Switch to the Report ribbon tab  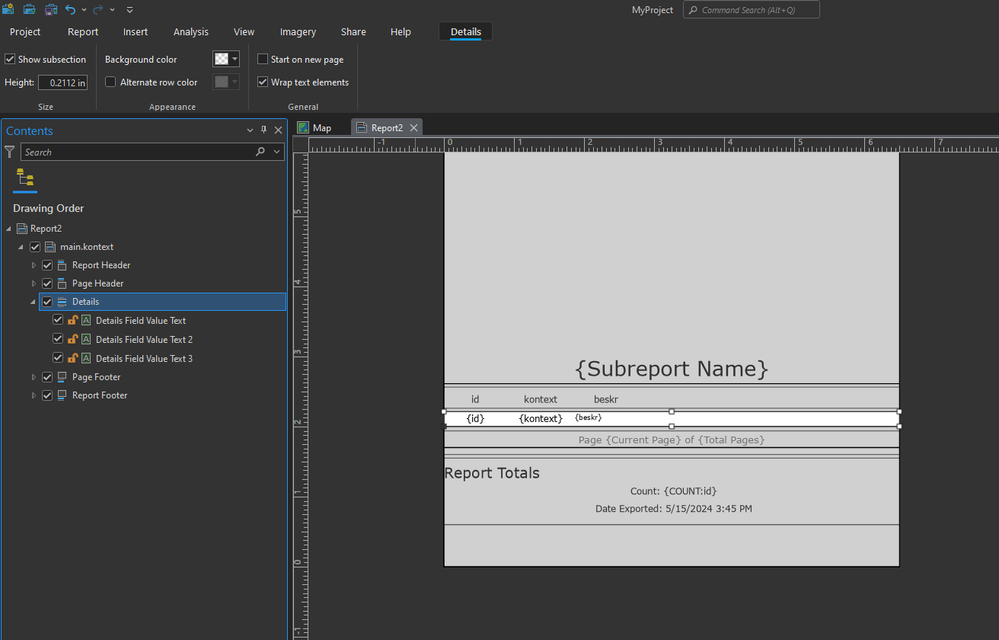tap(83, 32)
